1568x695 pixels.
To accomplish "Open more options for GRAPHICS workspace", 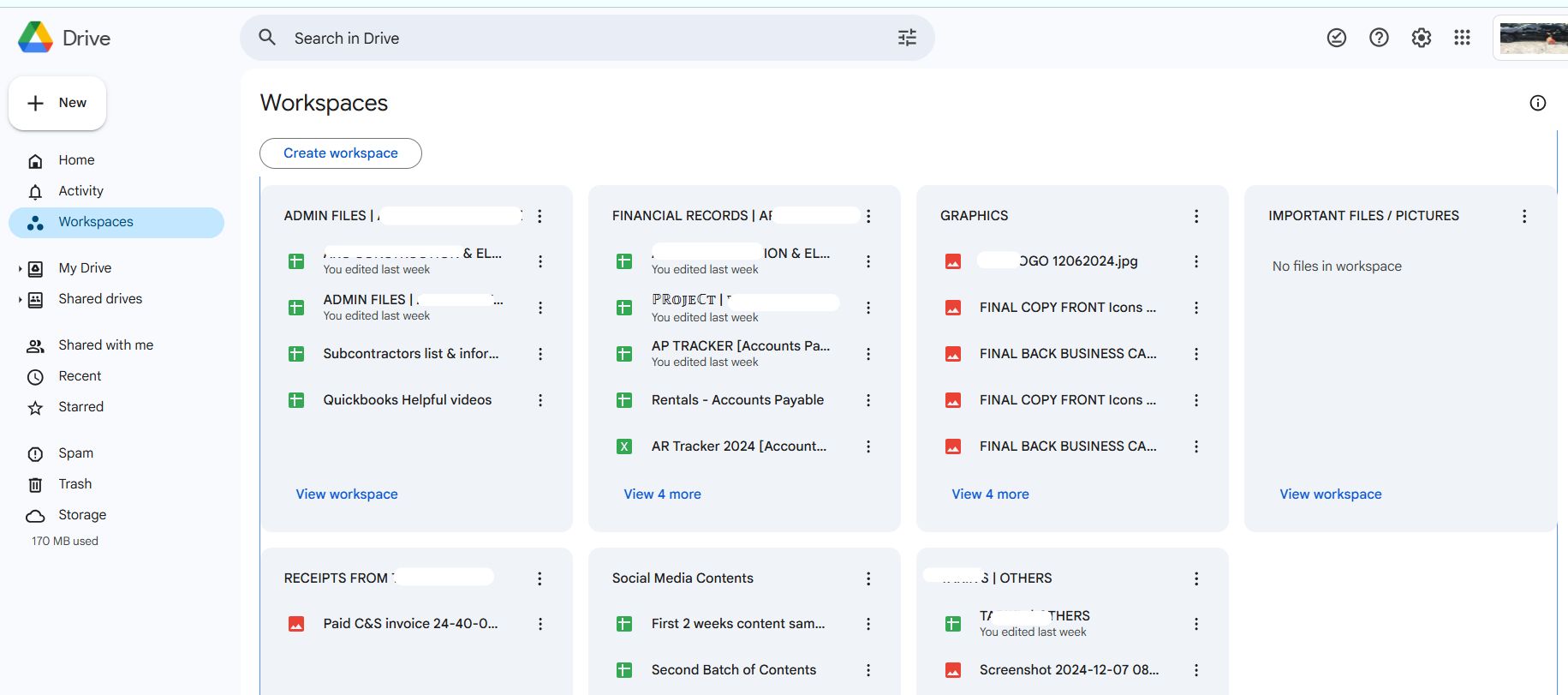I will 1196,216.
